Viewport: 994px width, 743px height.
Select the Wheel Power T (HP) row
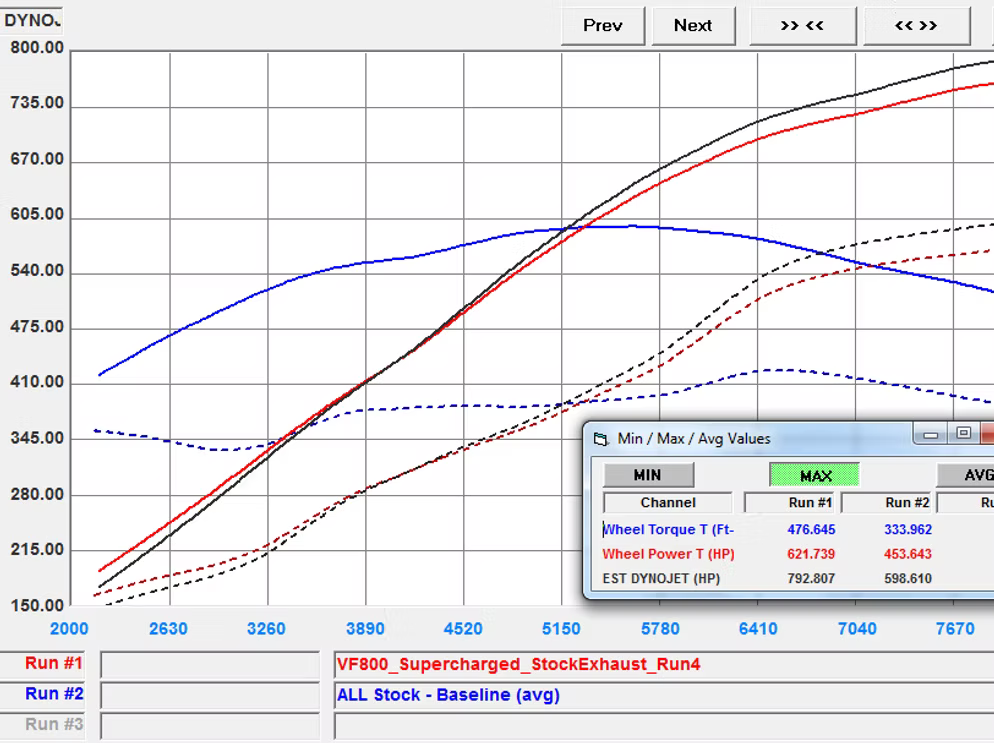tap(667, 554)
